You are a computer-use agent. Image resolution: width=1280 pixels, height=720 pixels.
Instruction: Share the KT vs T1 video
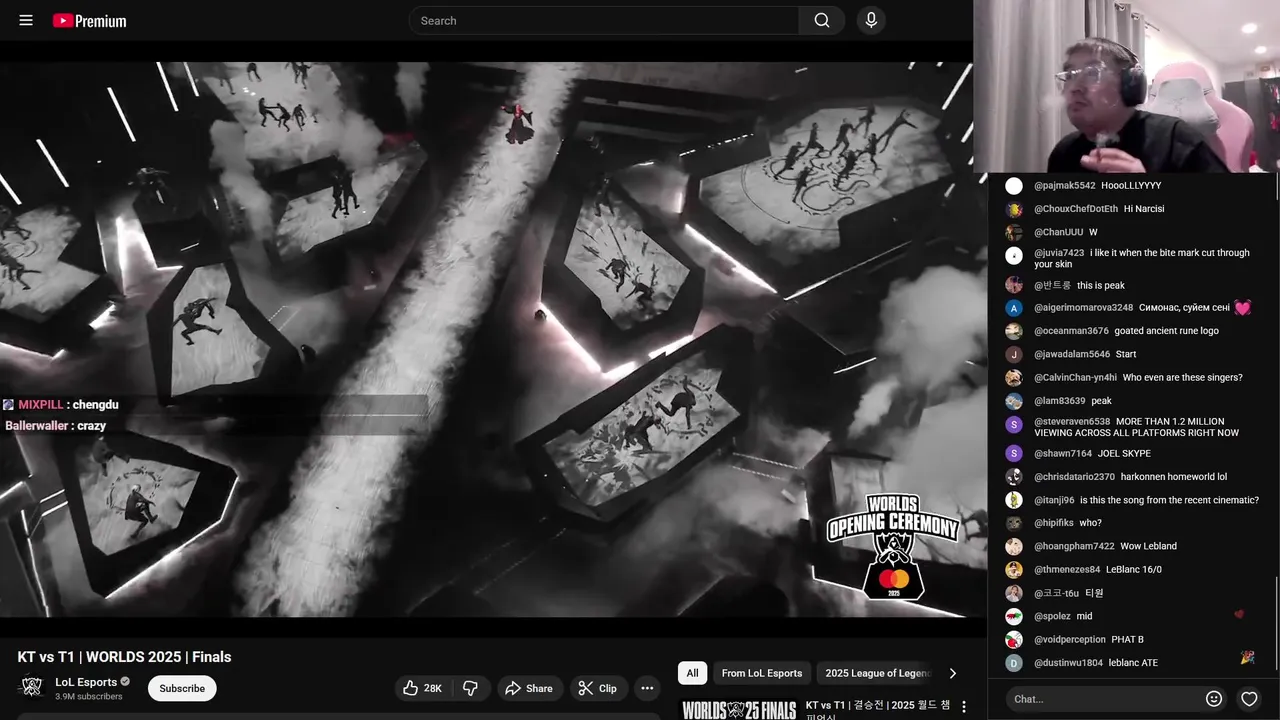[x=529, y=688]
